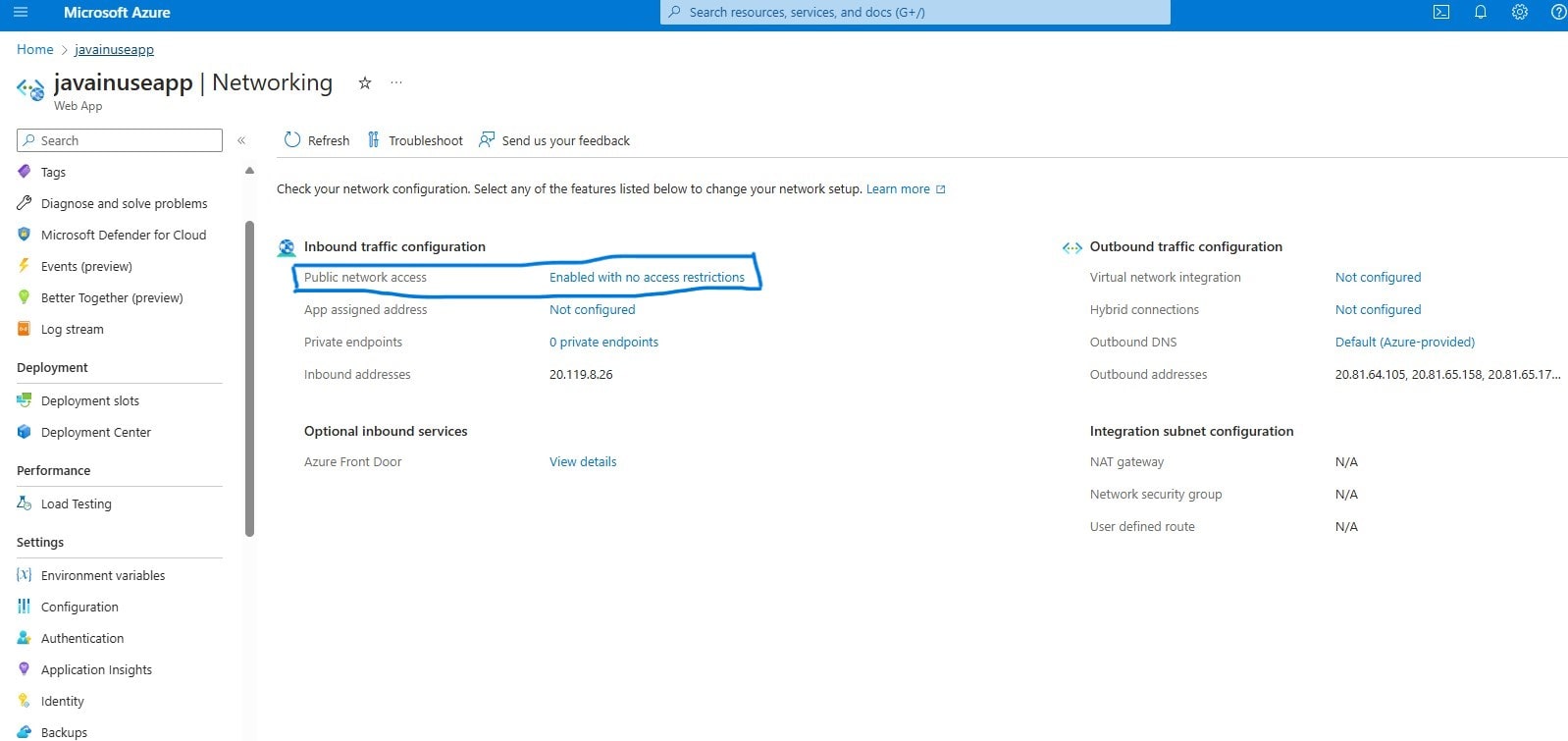
Task: Click the sidebar scroll up arrow
Action: coord(249,171)
